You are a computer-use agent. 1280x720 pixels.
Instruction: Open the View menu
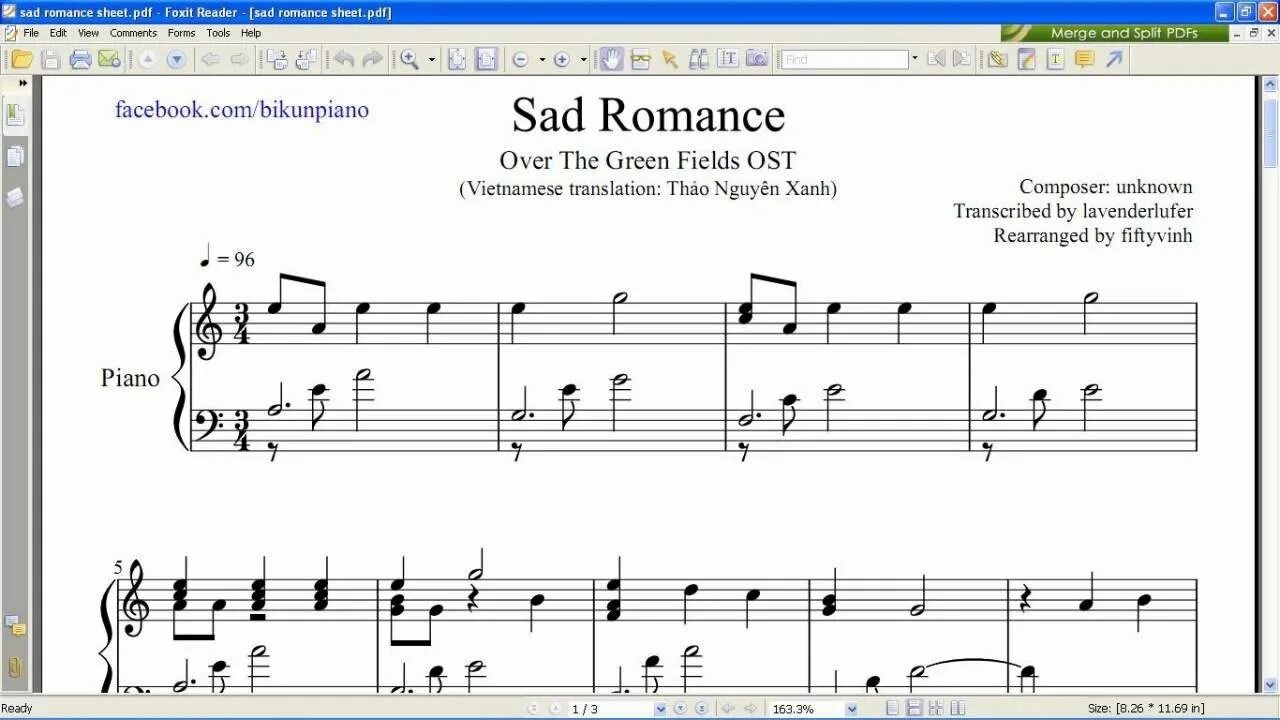click(89, 33)
